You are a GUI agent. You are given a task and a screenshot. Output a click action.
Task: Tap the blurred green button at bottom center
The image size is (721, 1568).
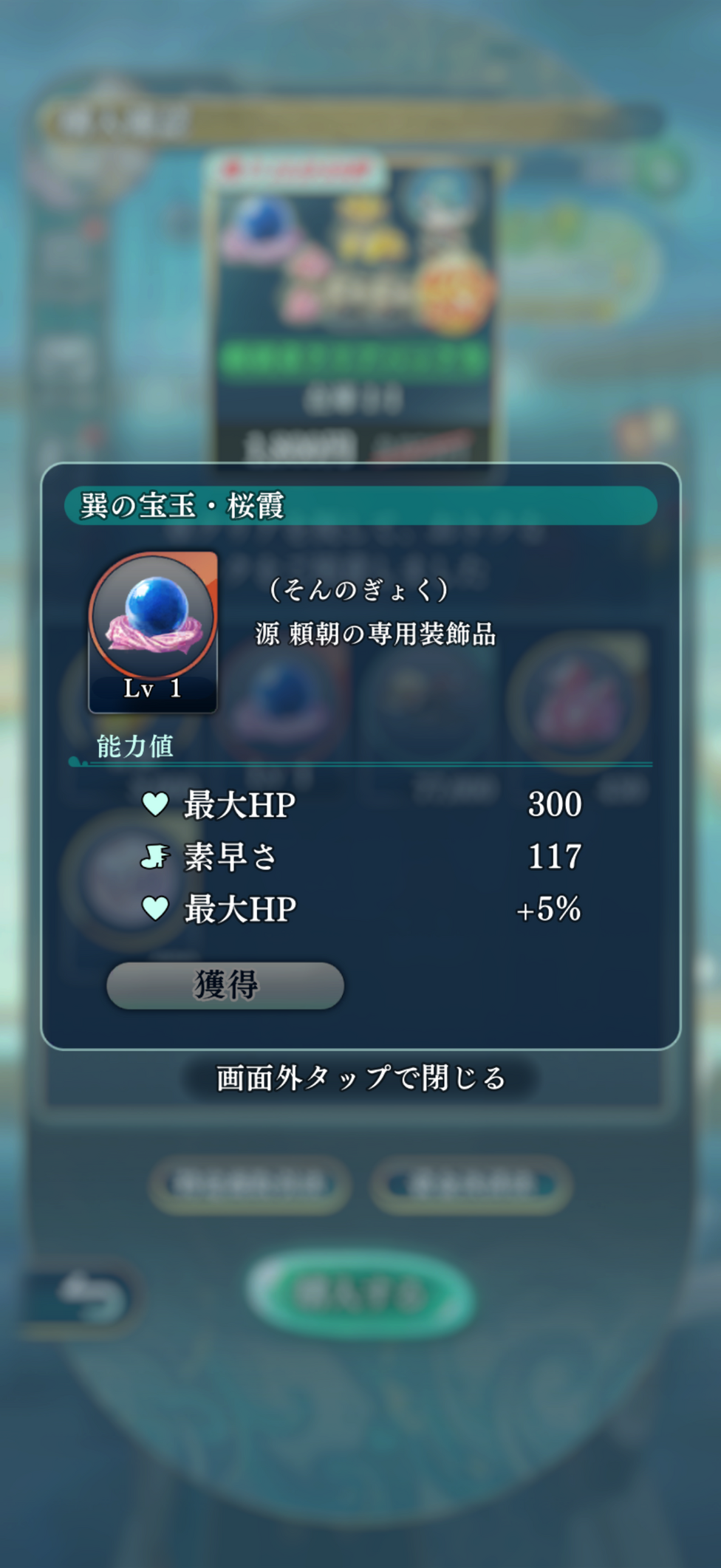(360, 1293)
